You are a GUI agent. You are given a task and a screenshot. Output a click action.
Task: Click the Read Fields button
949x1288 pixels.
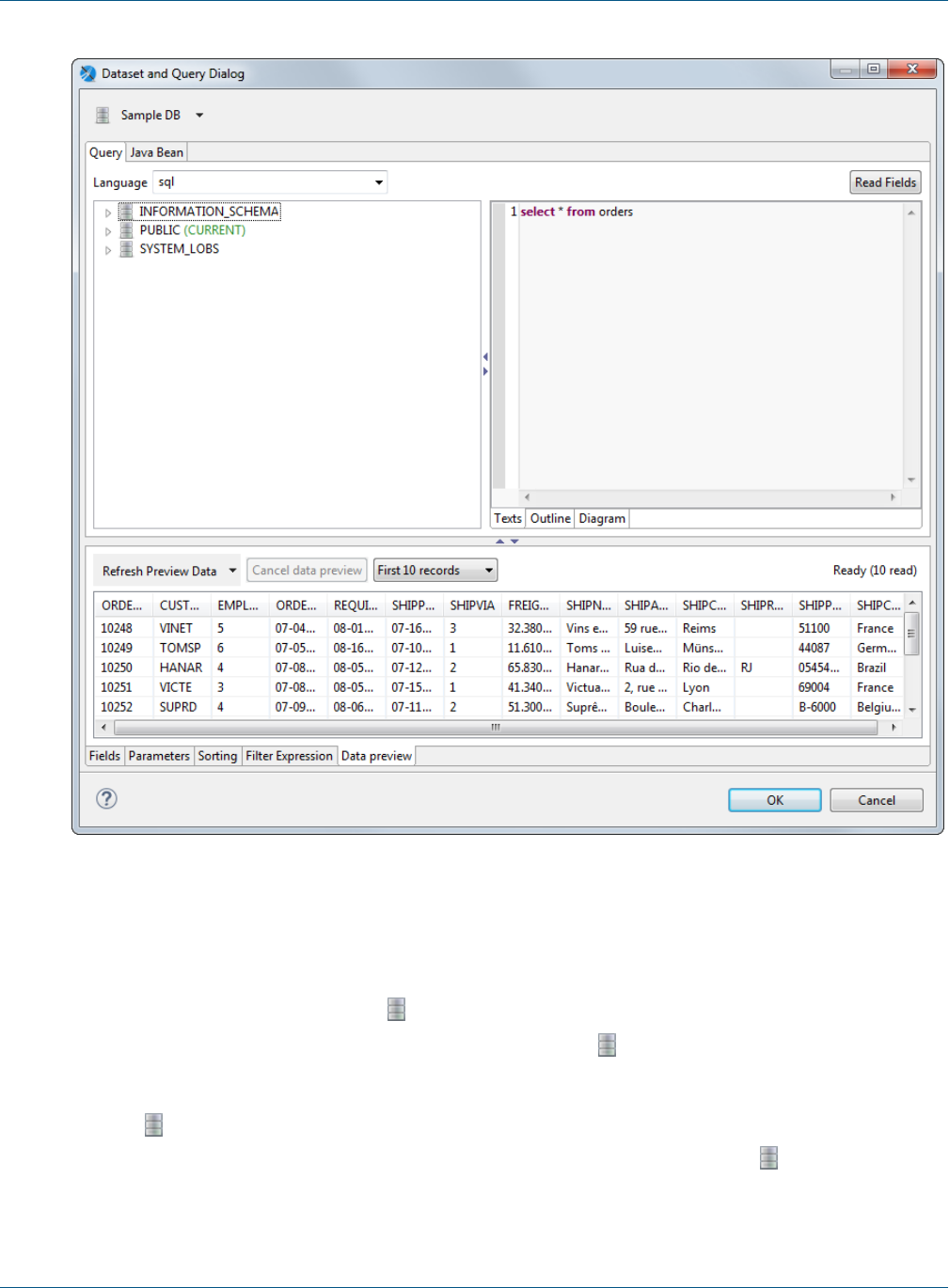tap(885, 182)
